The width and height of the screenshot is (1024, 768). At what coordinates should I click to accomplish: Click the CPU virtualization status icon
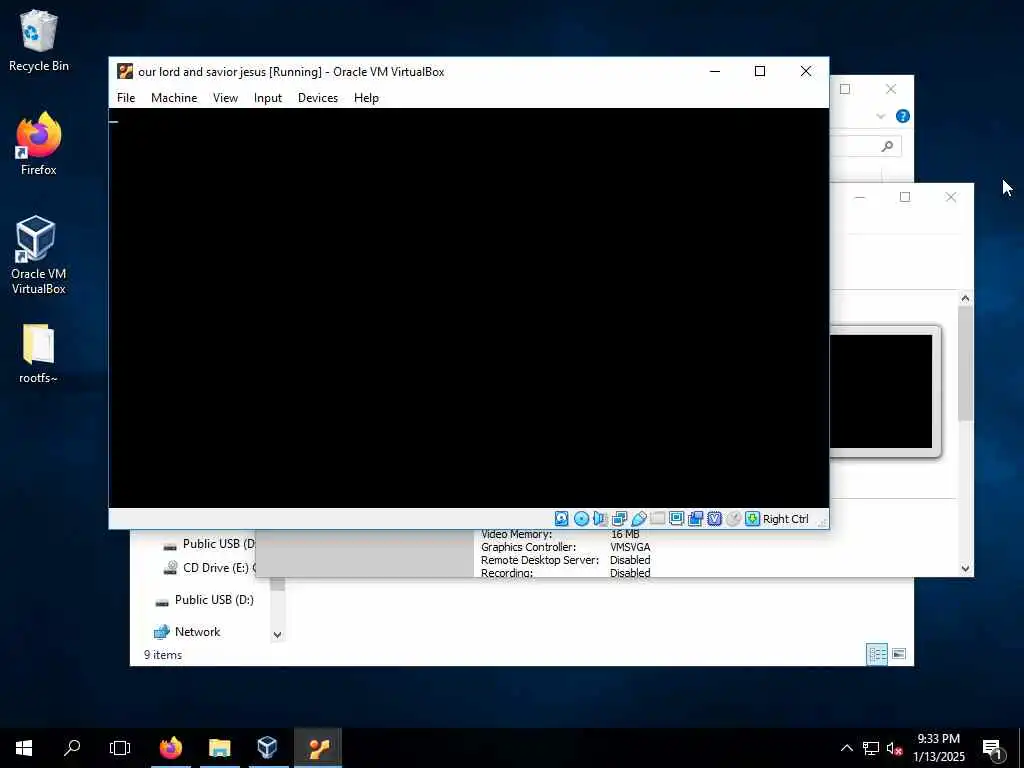[x=714, y=519]
